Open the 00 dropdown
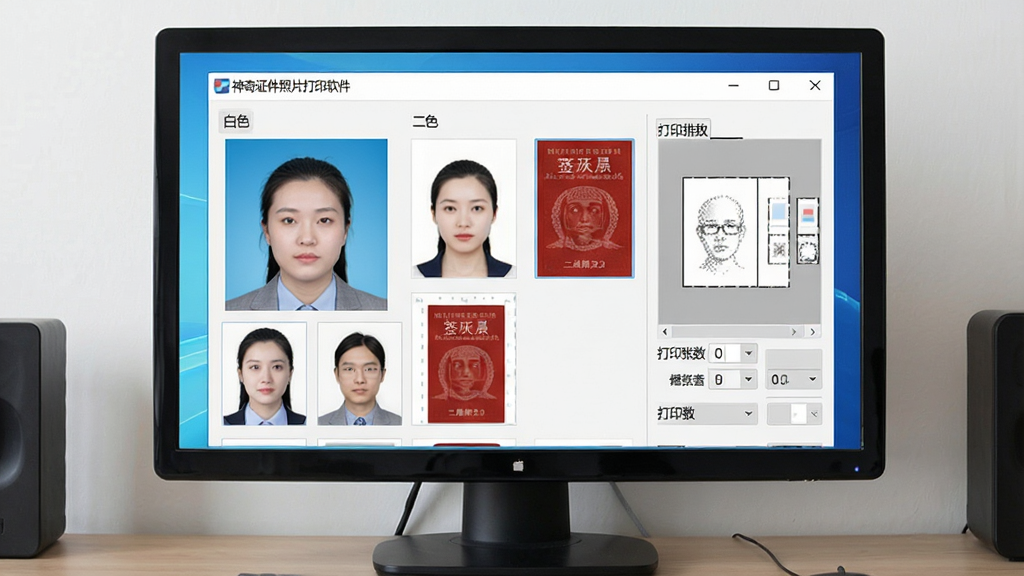Viewport: 1024px width, 576px height. click(x=793, y=379)
